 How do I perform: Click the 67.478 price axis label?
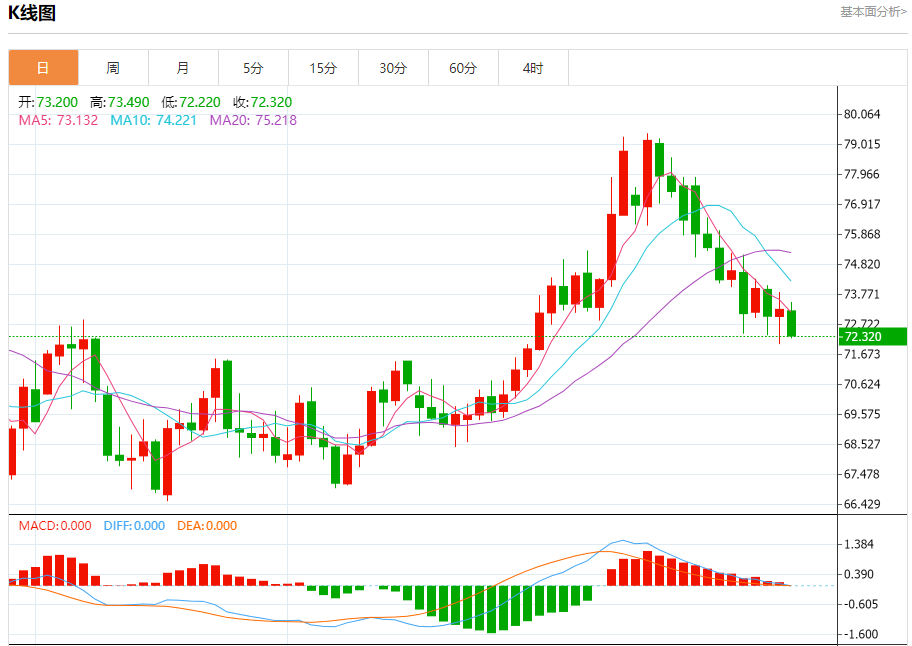point(862,474)
